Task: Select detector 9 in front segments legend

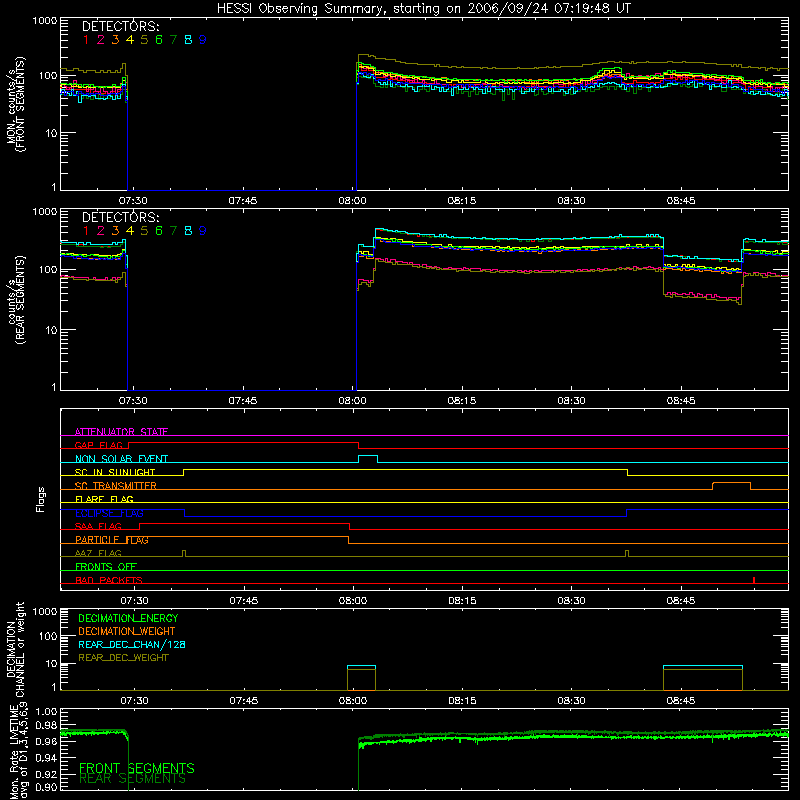Action: [203, 40]
